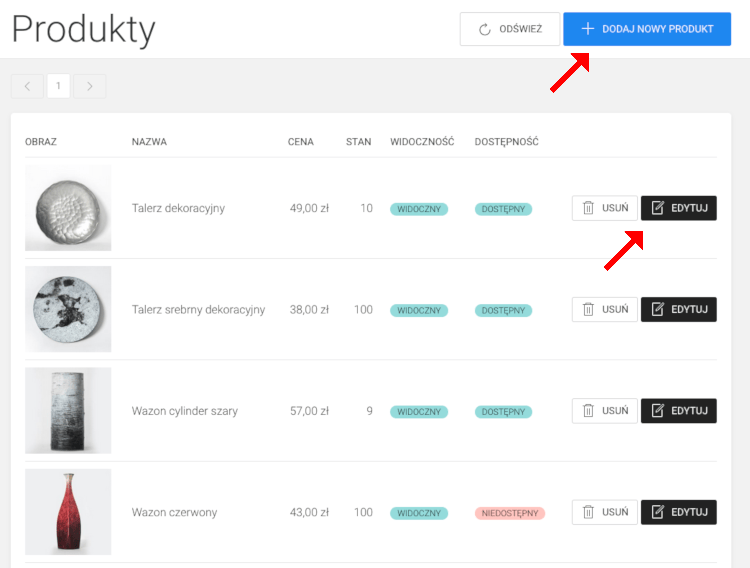
Task: Click the Produkty page heading
Action: [x=84, y=30]
